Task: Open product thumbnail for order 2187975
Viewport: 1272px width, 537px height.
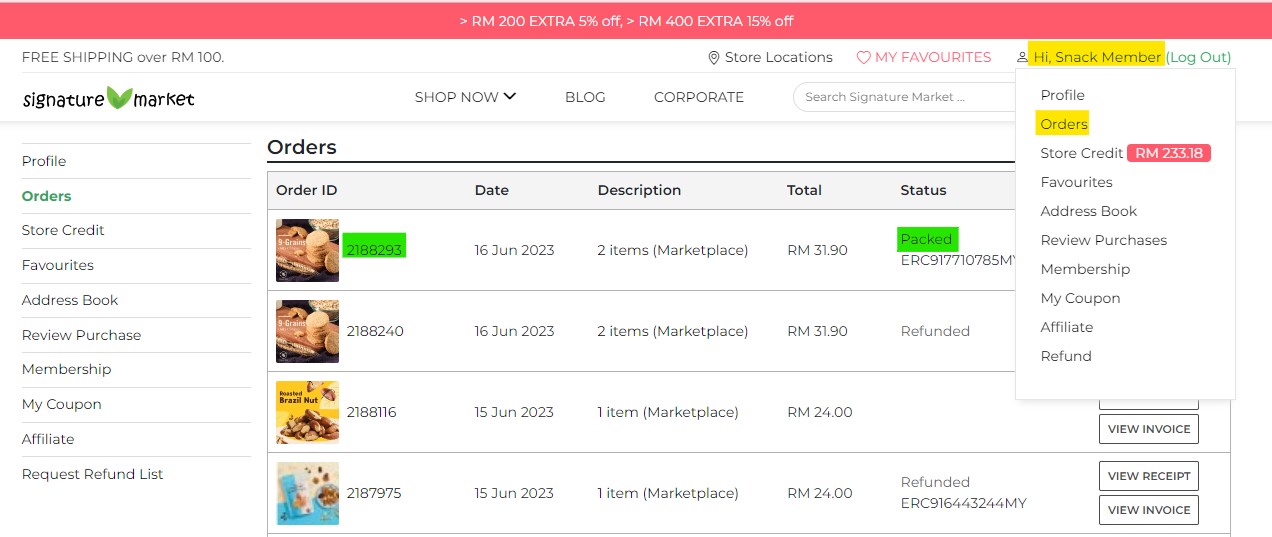Action: [x=307, y=493]
